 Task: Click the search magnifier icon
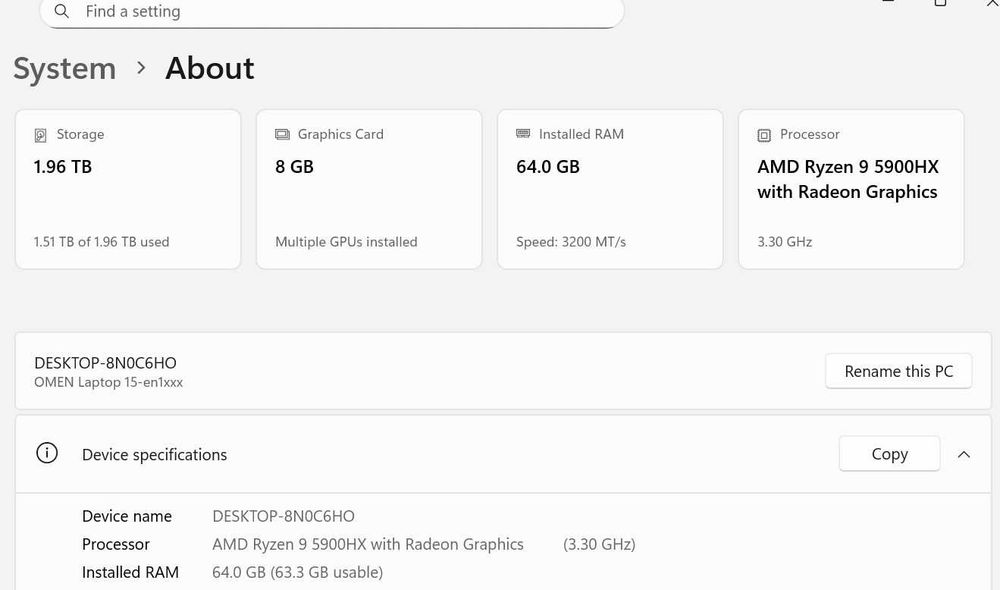coord(62,12)
